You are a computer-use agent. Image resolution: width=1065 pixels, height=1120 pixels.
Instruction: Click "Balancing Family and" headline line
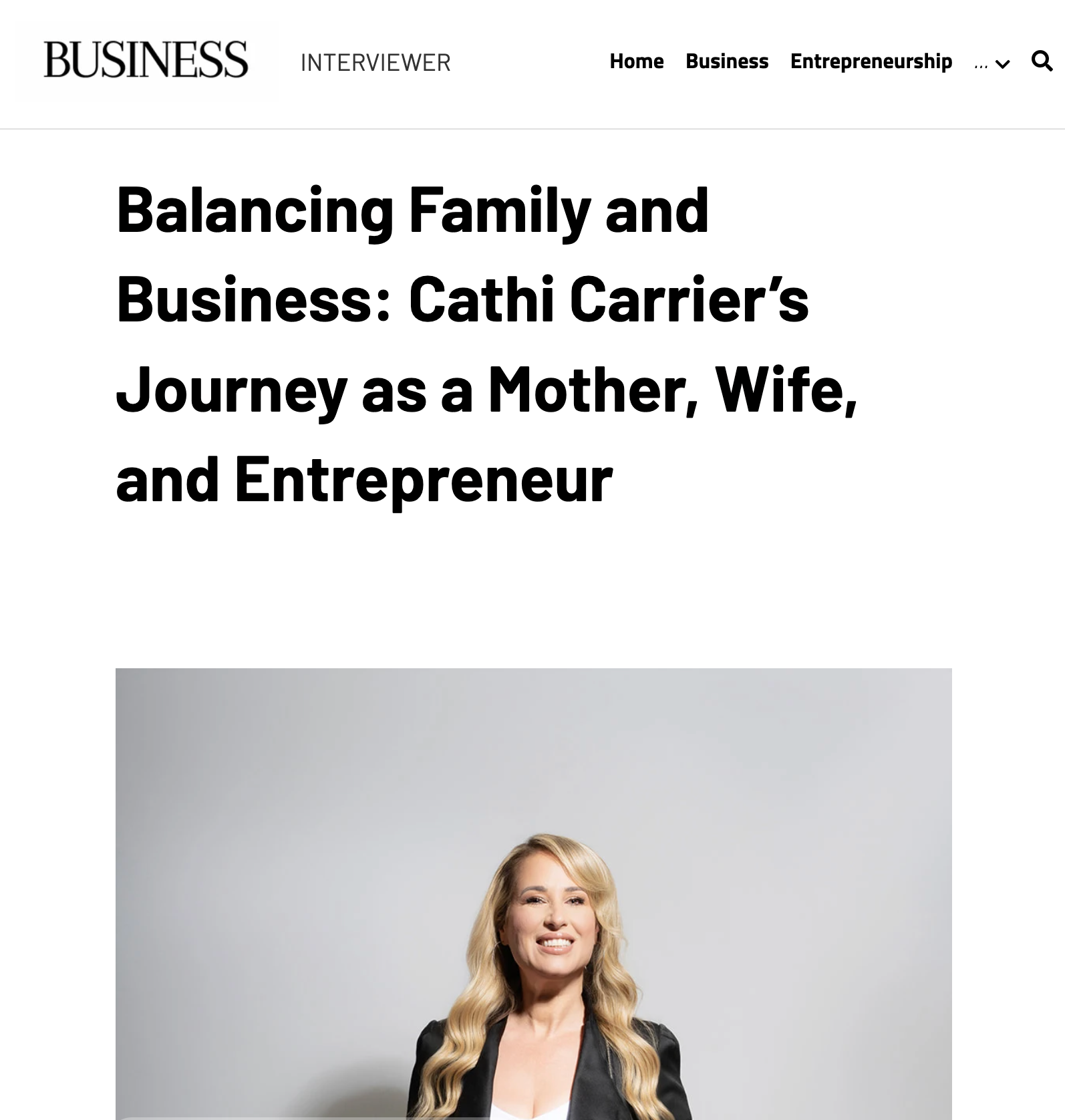[x=412, y=210]
